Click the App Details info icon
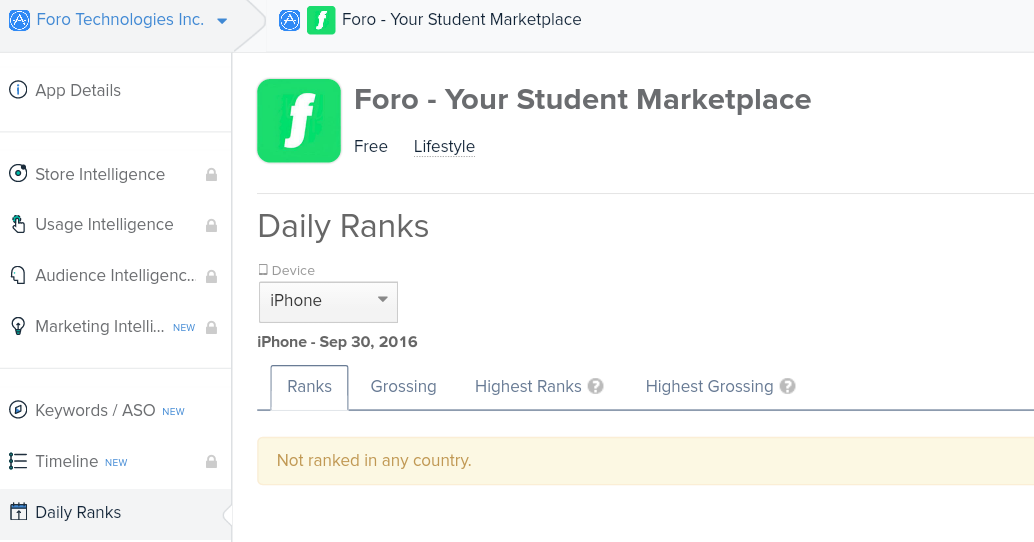 pyautogui.click(x=18, y=90)
